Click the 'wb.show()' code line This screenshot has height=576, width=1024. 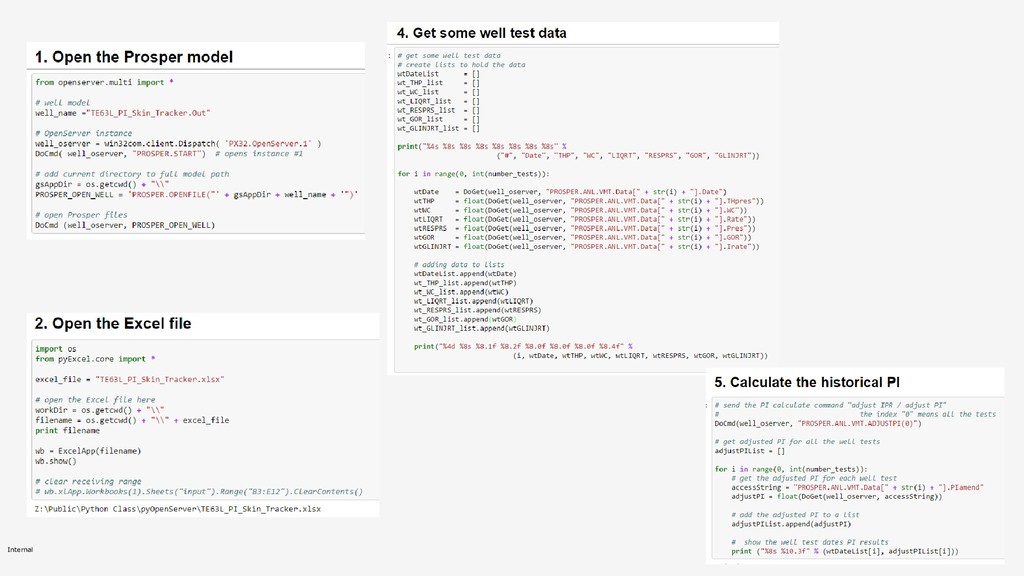coord(56,461)
